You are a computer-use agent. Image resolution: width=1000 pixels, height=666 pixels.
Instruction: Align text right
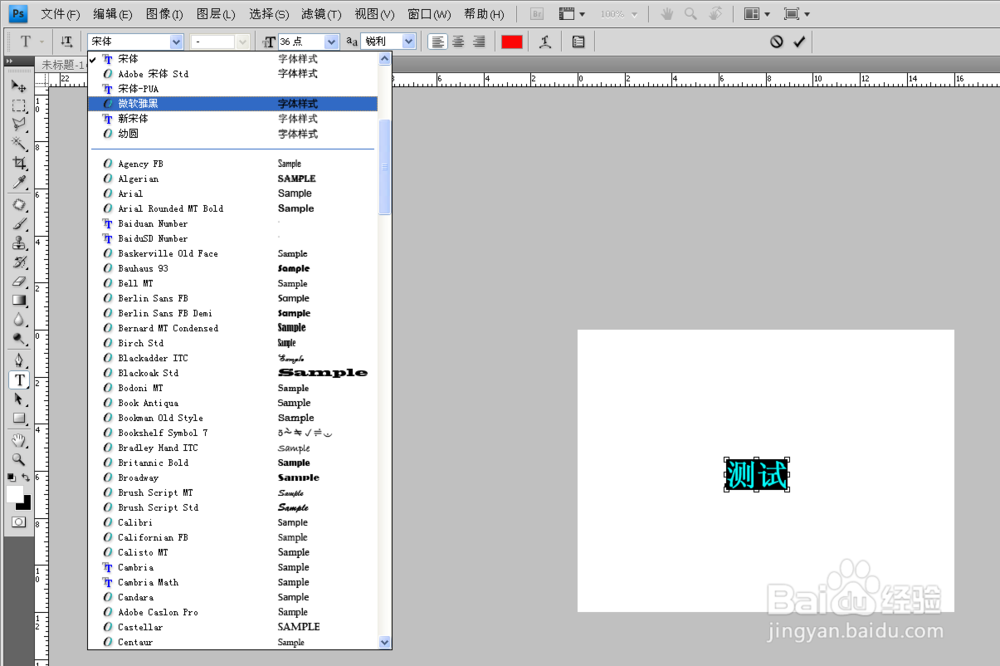click(x=479, y=41)
